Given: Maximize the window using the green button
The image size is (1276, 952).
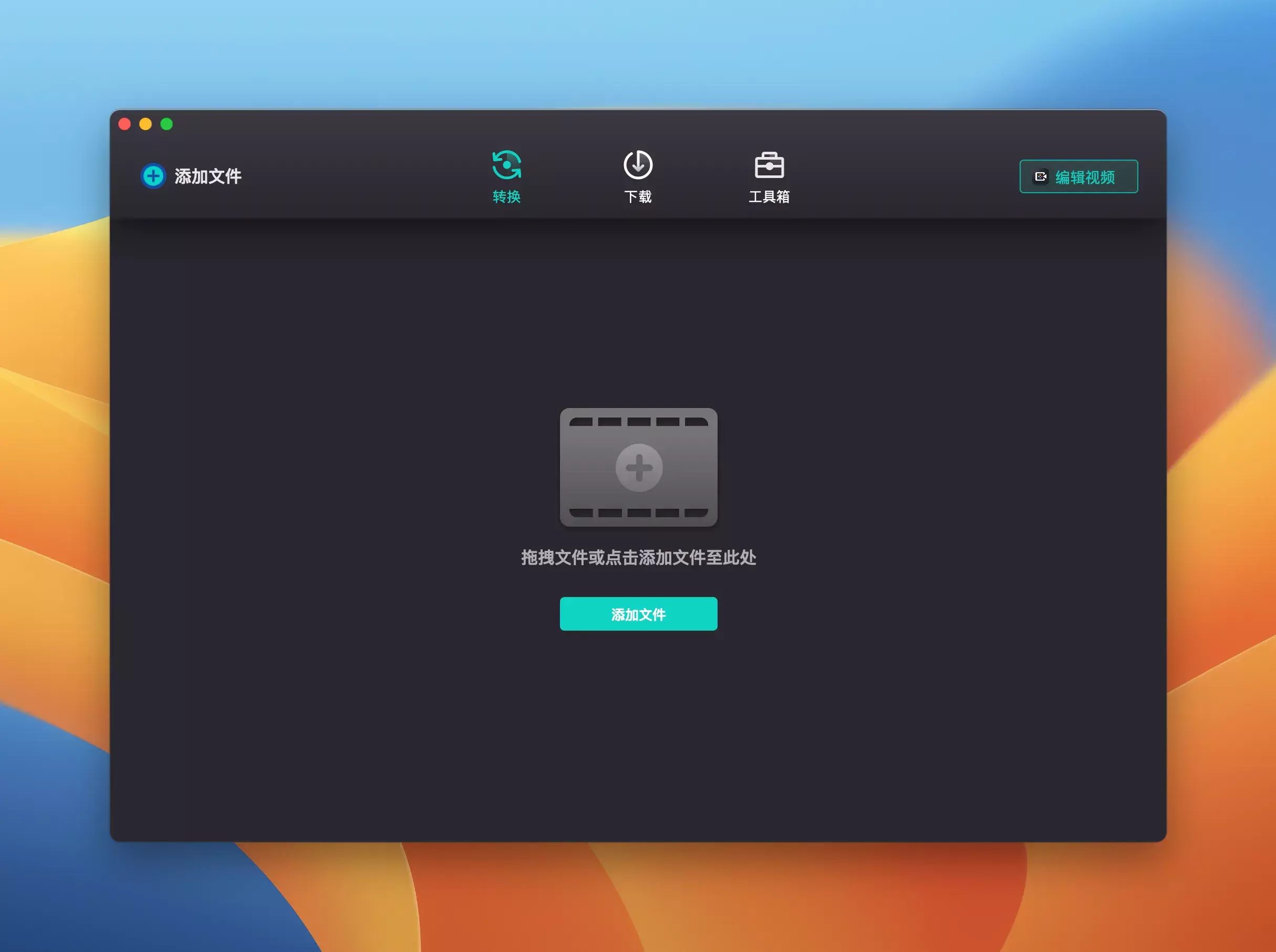Looking at the screenshot, I should pos(167,124).
